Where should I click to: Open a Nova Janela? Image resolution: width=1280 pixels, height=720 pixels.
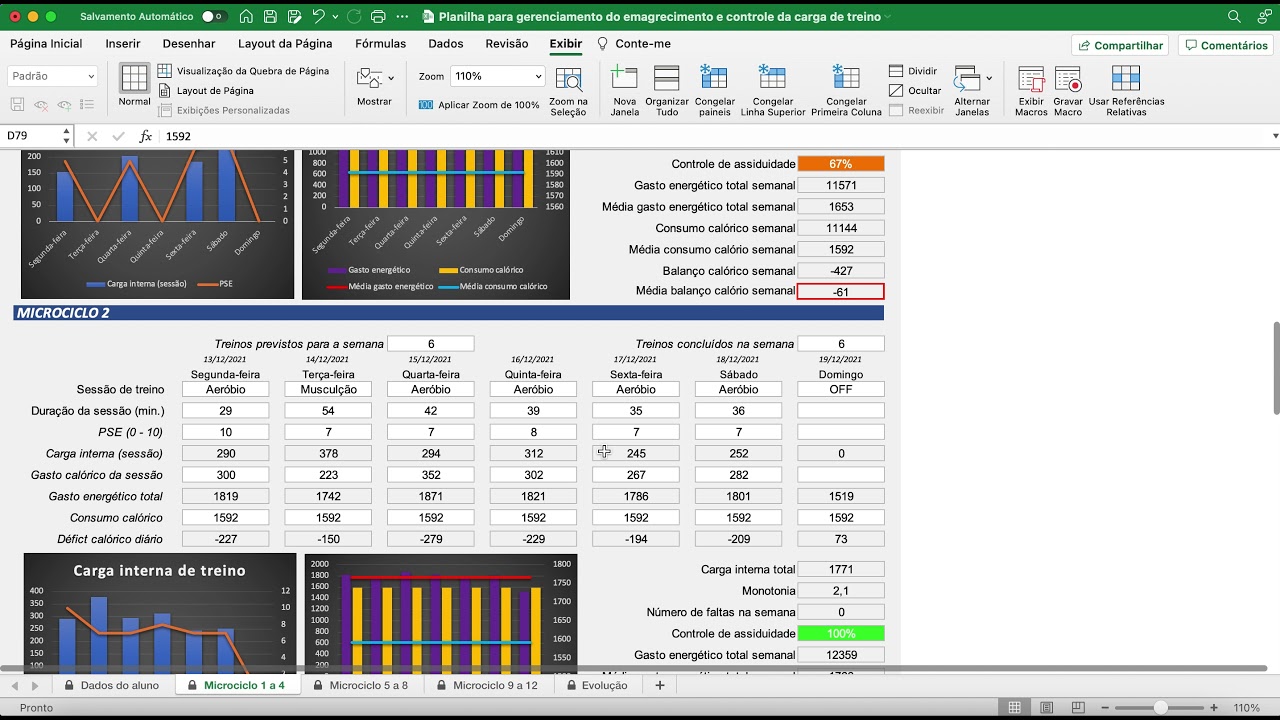(625, 91)
